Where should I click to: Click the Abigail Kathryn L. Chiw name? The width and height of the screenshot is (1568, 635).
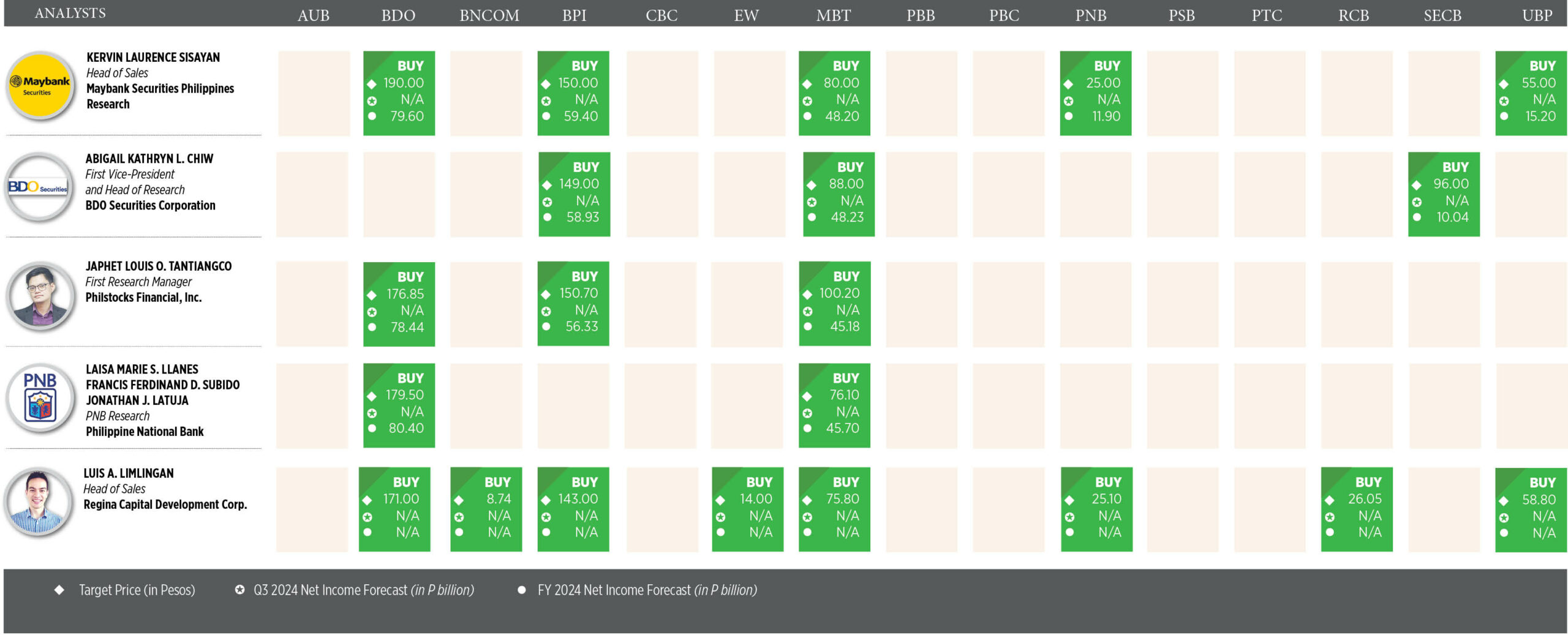(x=149, y=159)
